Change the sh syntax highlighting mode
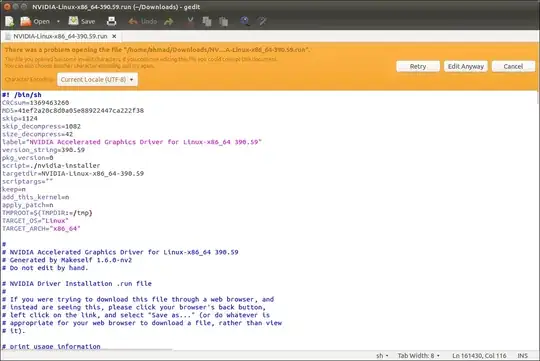The height and width of the screenshot is (361, 540). click(382, 355)
